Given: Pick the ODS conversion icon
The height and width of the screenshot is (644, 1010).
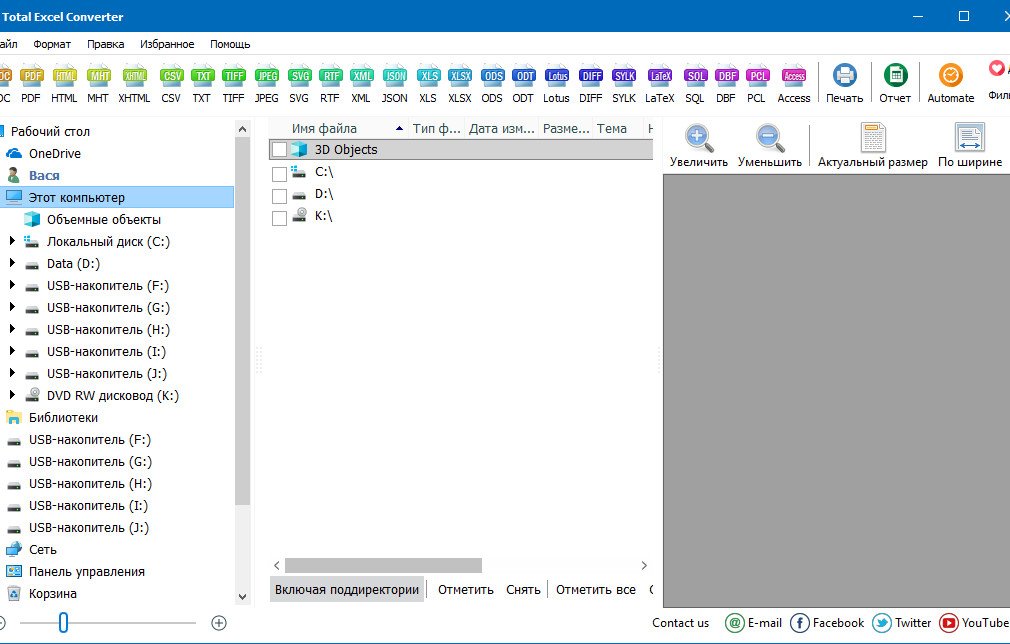Looking at the screenshot, I should click(x=492, y=84).
